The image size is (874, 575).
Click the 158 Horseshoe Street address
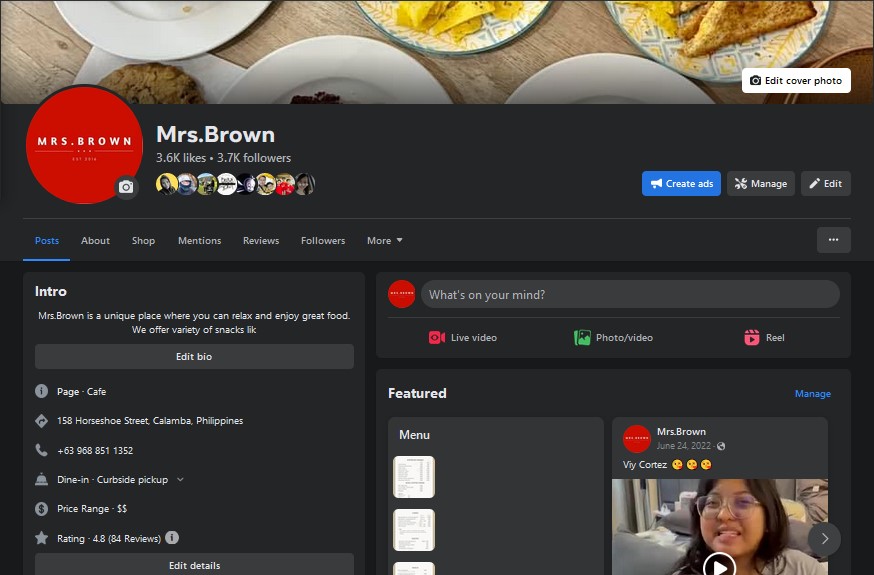click(x=150, y=421)
